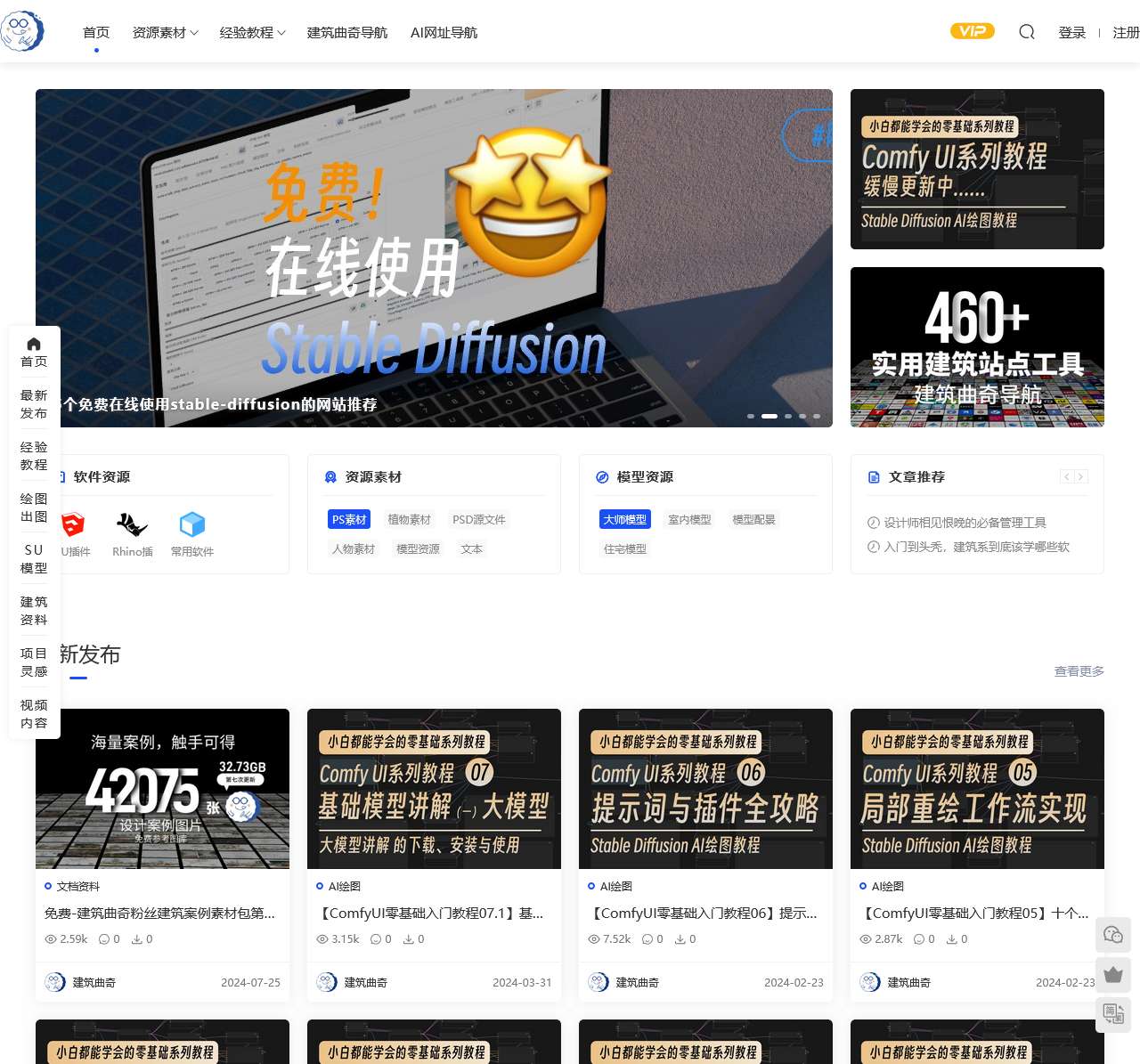
Task: Click the search magnifier icon in header
Action: tap(1027, 32)
